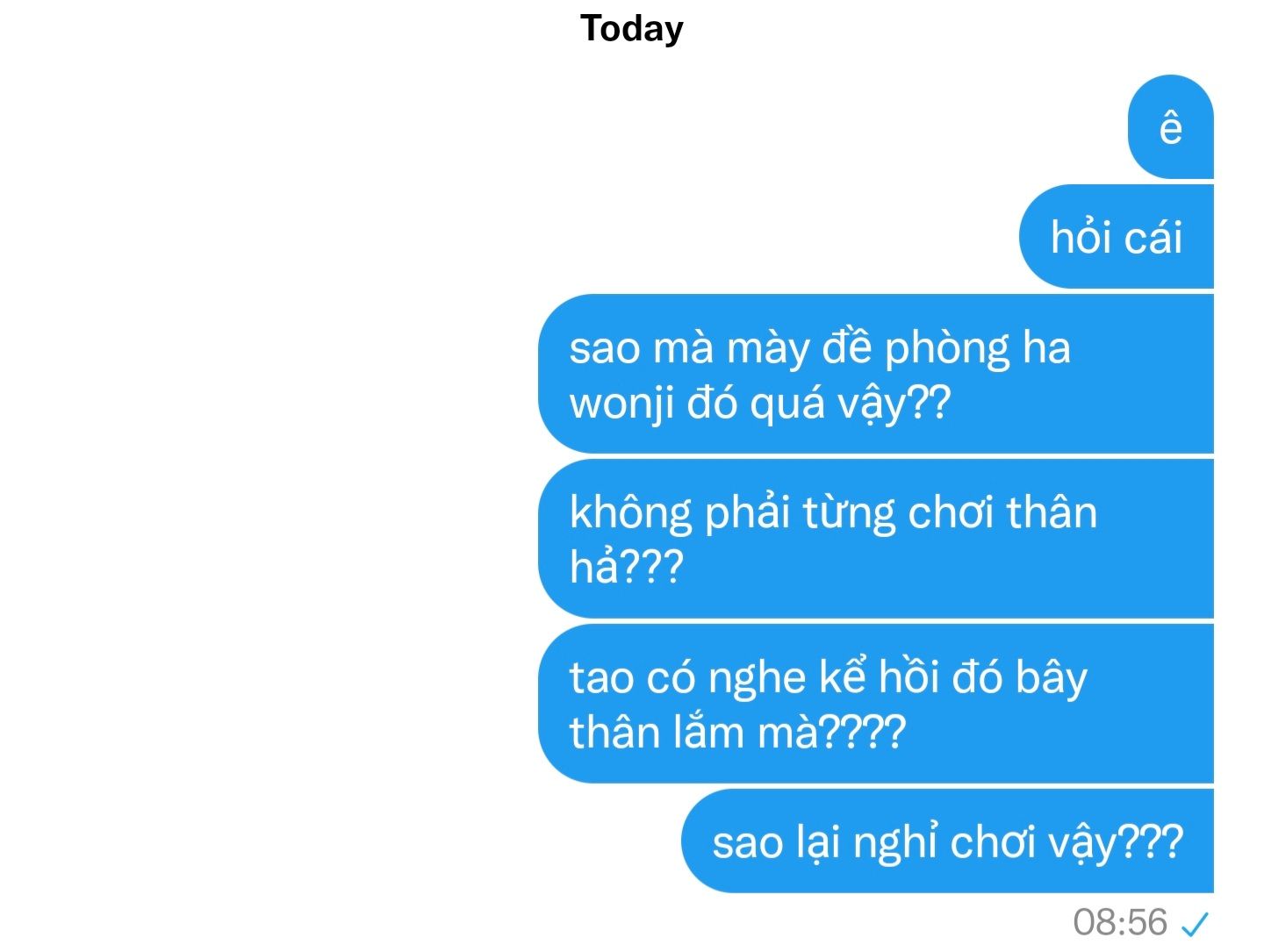Select the 'hỏi cái' message bubble
Viewport: 1264px width, 952px height.
(1116, 237)
